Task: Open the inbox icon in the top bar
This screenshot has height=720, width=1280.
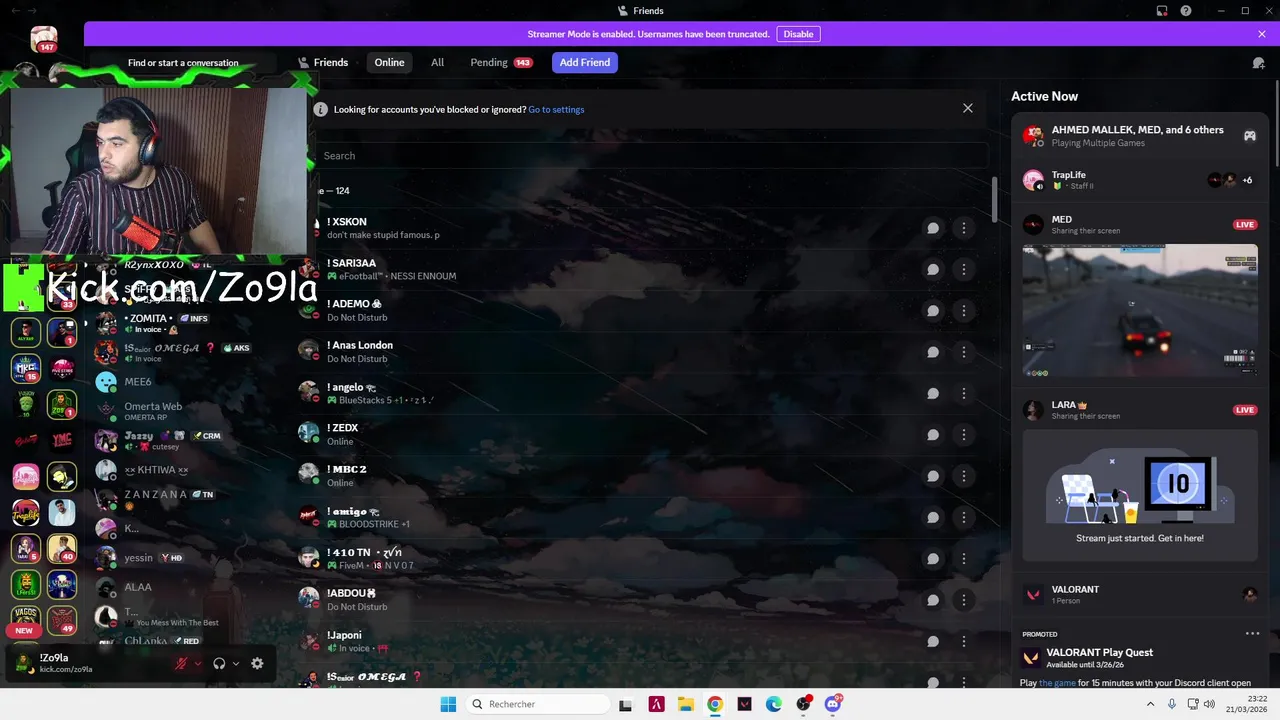Action: tap(1162, 11)
